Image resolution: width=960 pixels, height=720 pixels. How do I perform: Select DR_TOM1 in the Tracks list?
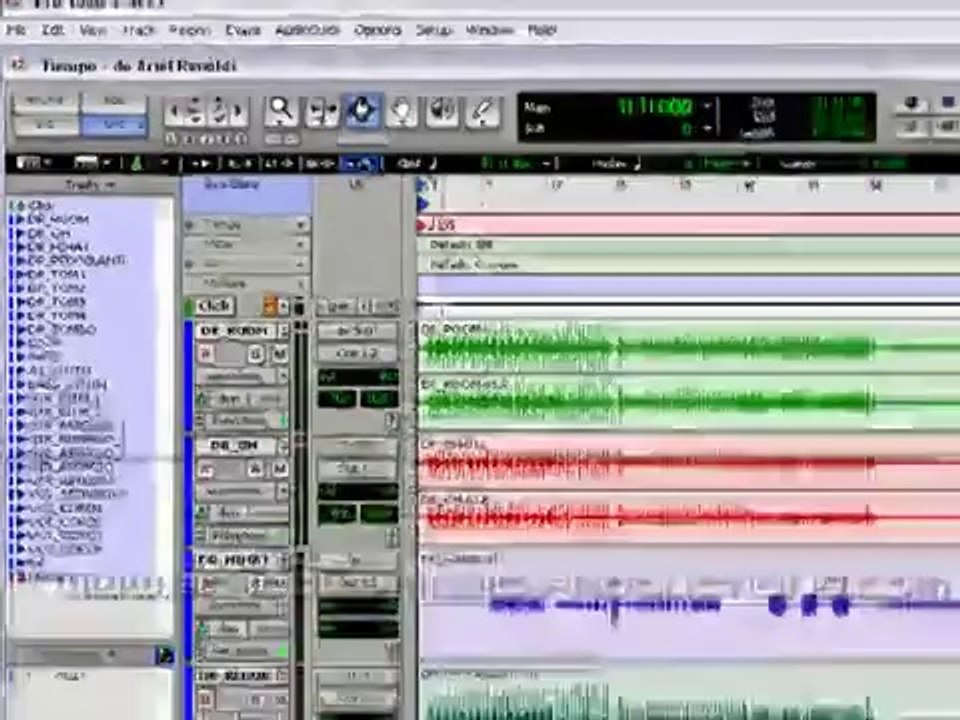point(56,274)
